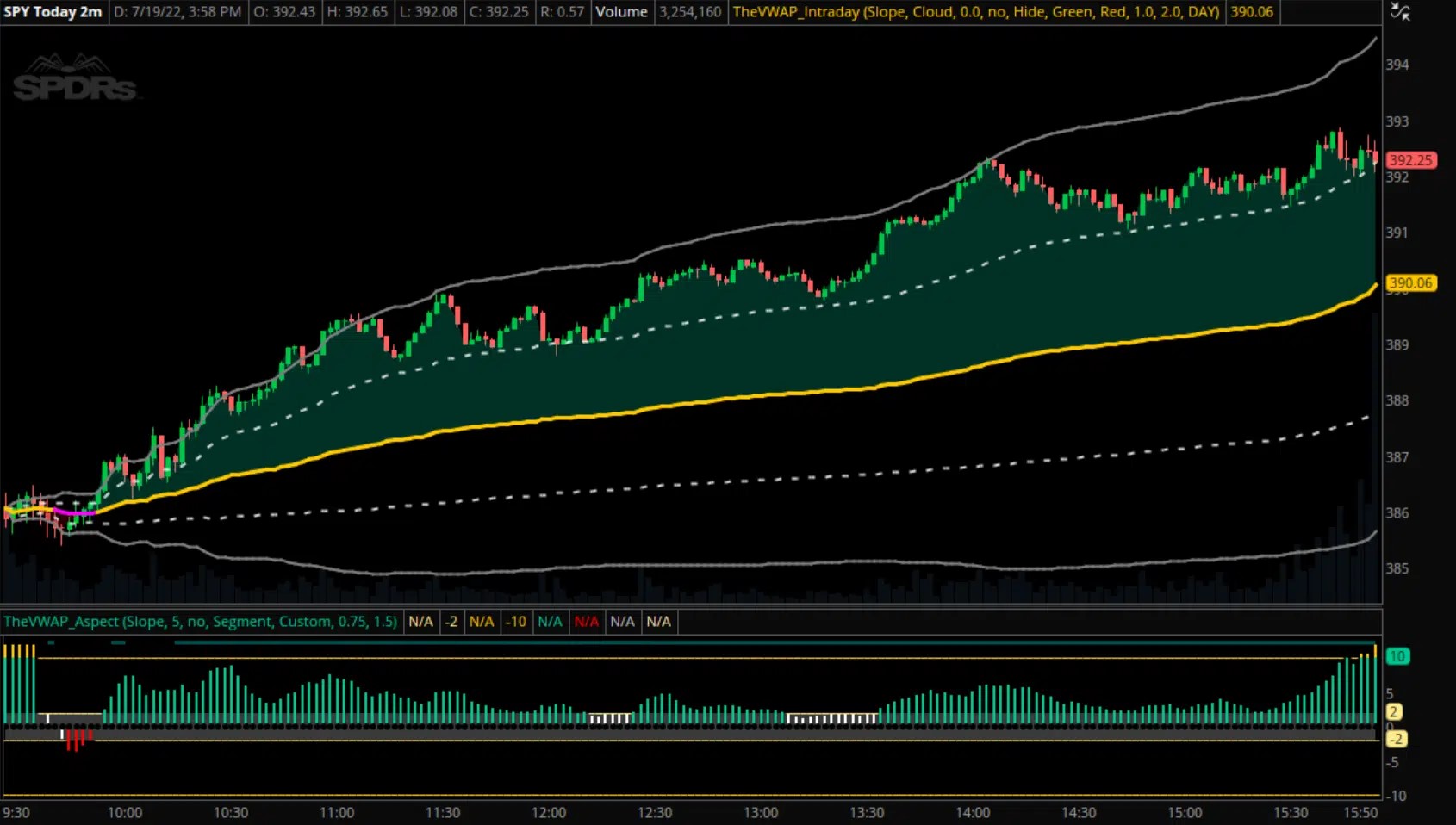Click the volume value 3,254,160
Image resolution: width=1456 pixels, height=825 pixels.
[690, 12]
